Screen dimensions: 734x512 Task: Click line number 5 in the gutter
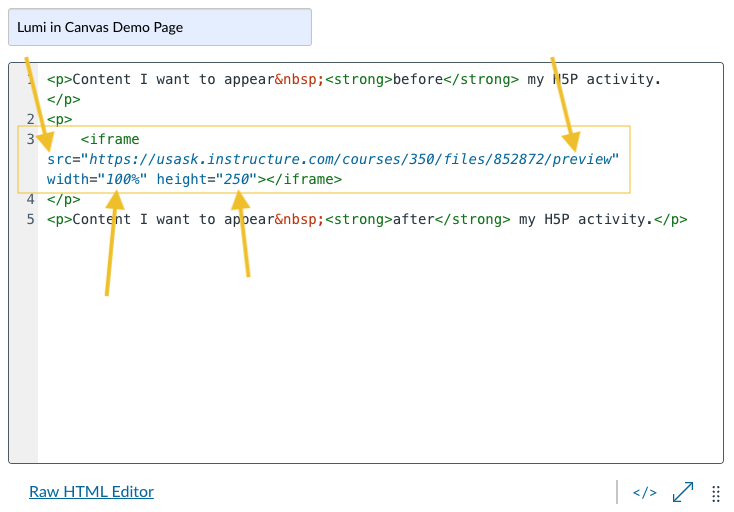(30, 219)
